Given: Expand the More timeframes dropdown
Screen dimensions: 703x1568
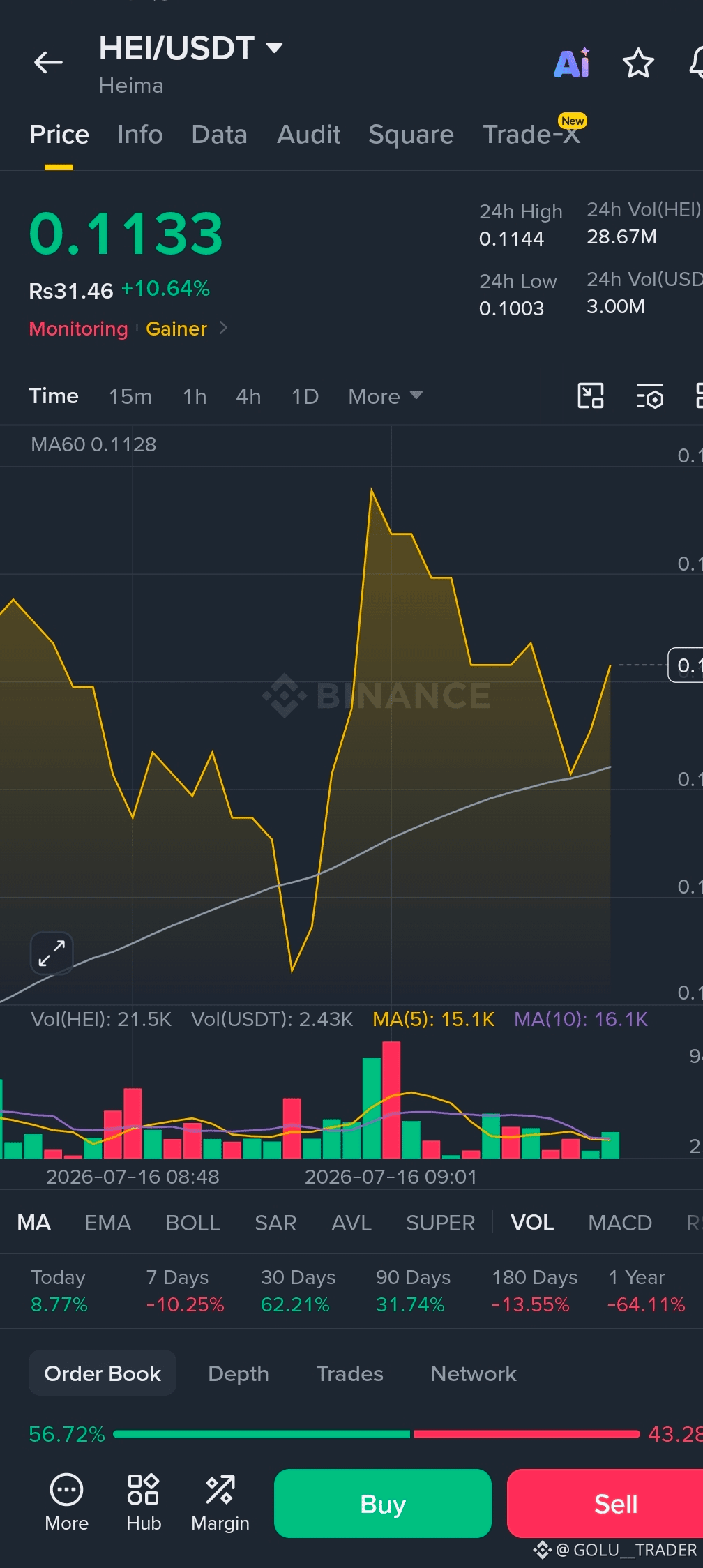Looking at the screenshot, I should [x=386, y=396].
